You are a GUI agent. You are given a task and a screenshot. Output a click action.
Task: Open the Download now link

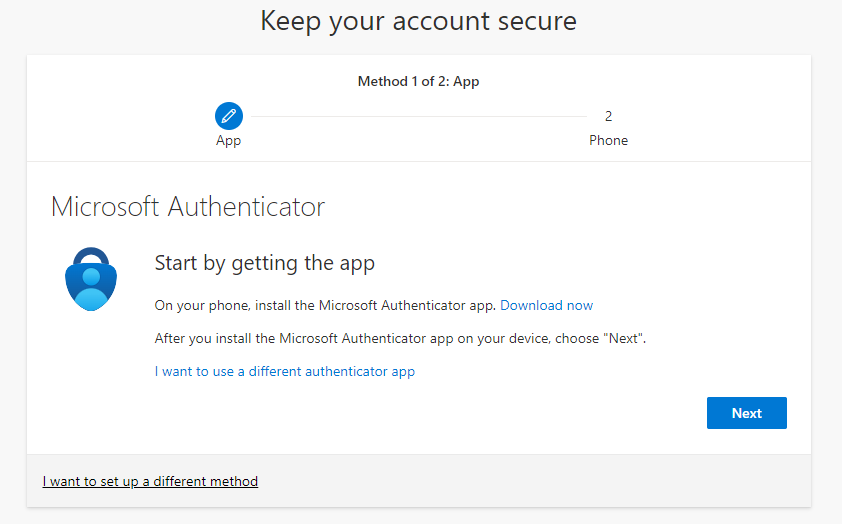pyautogui.click(x=546, y=305)
